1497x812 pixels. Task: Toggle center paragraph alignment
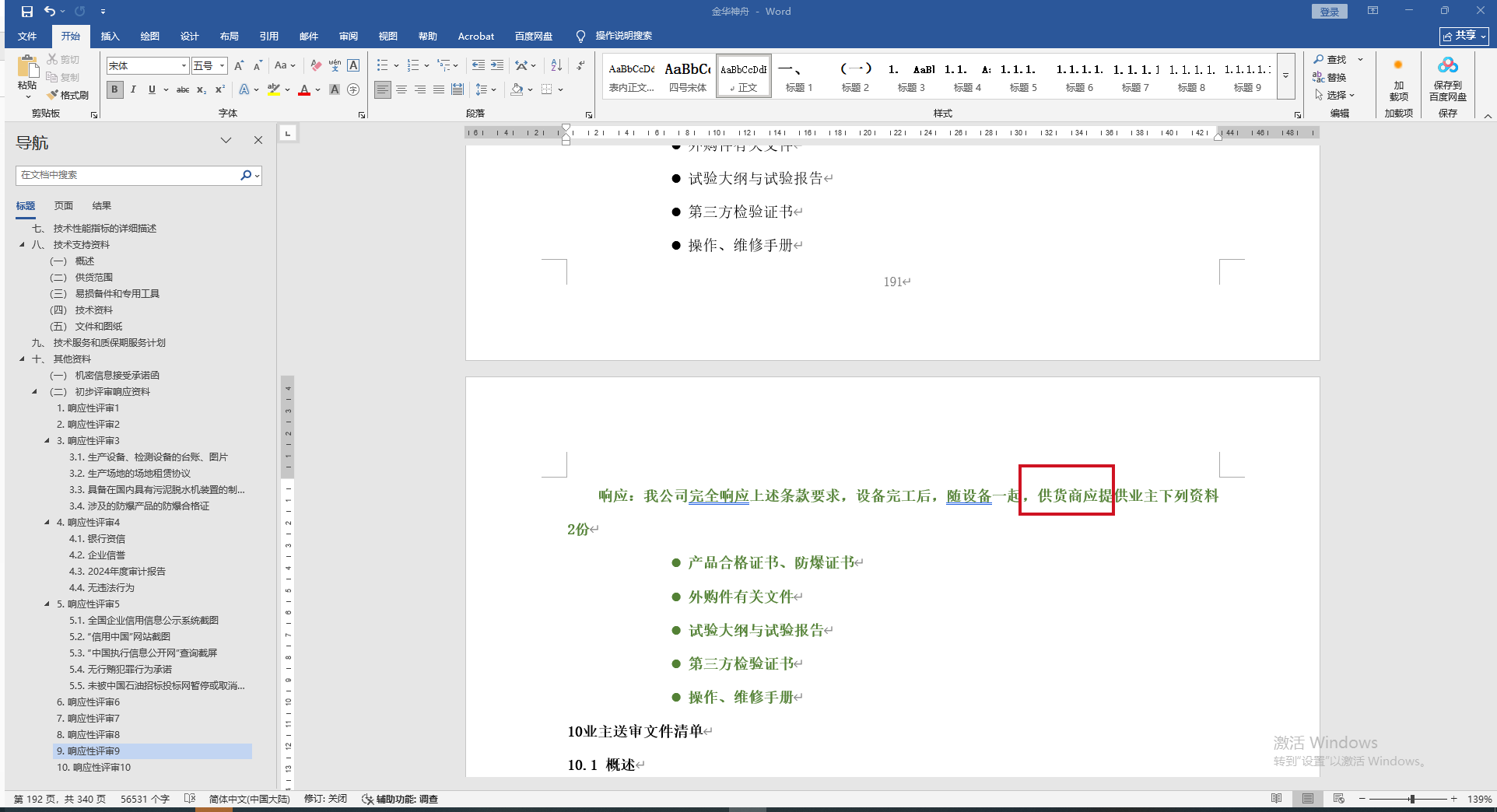pyautogui.click(x=401, y=89)
